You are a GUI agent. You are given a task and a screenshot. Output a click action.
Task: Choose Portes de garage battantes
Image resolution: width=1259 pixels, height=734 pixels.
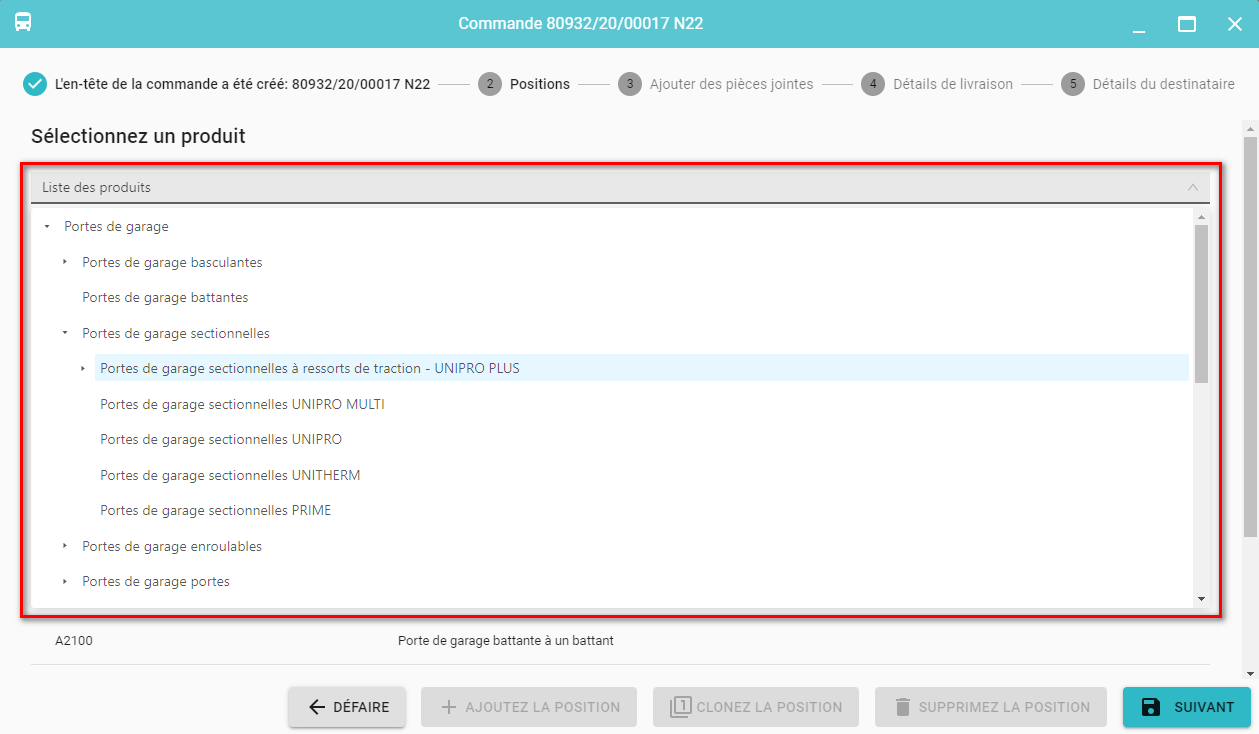(165, 297)
